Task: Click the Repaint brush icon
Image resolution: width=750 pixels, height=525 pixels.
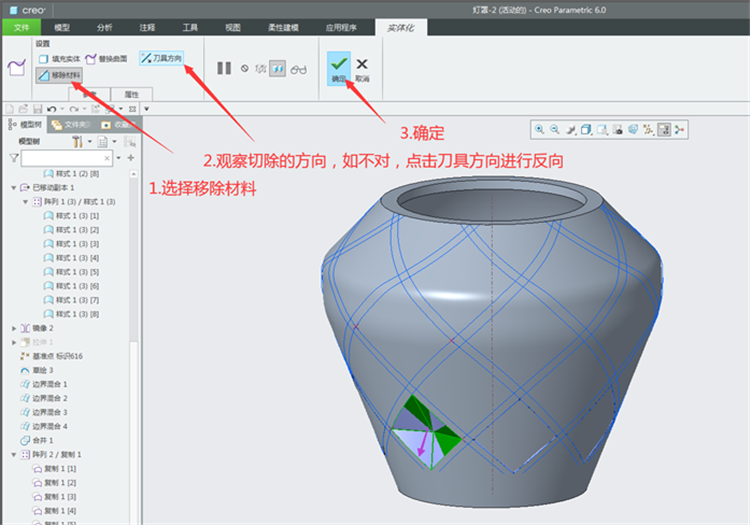Action: pyautogui.click(x=570, y=130)
